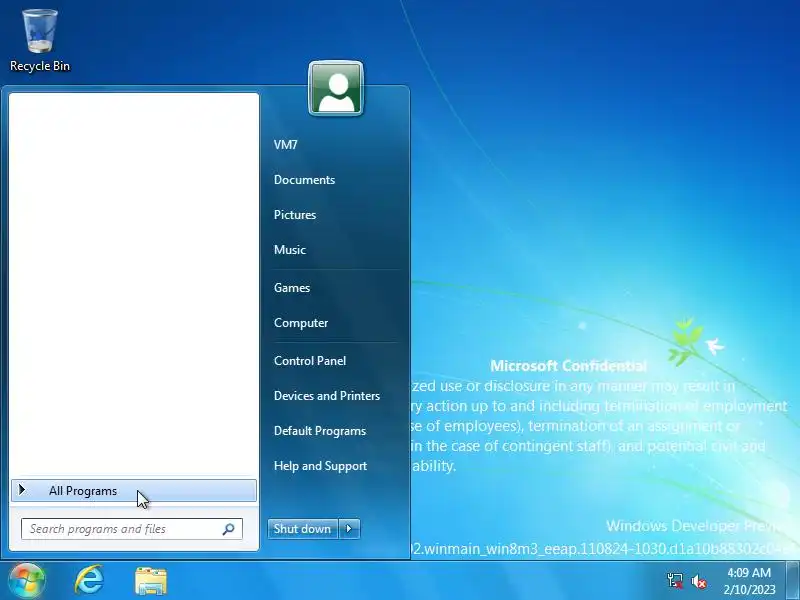Click the Search programs and files box
Screen dimensions: 800x600
(x=132, y=529)
